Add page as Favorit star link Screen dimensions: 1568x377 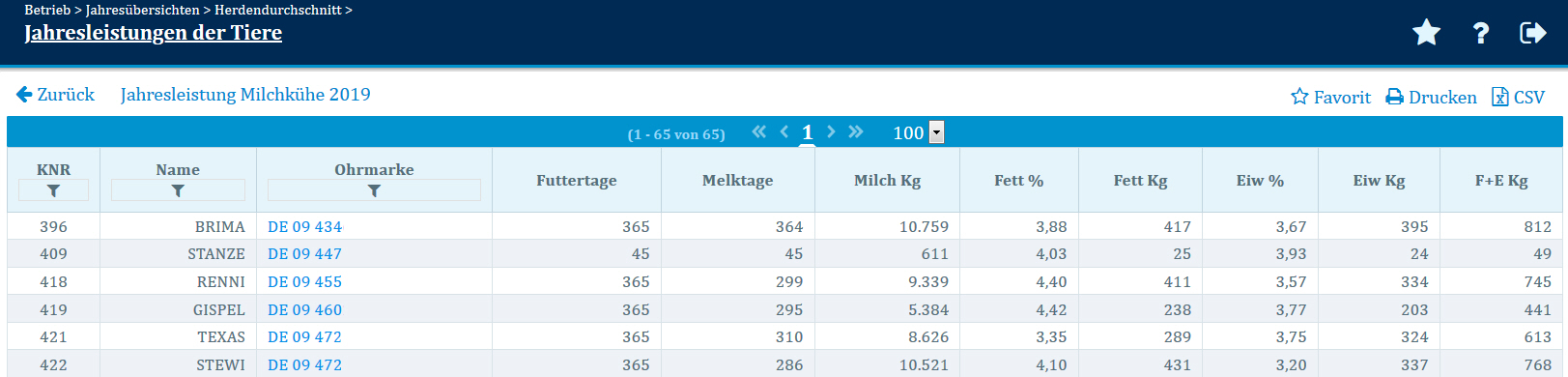[x=1330, y=97]
